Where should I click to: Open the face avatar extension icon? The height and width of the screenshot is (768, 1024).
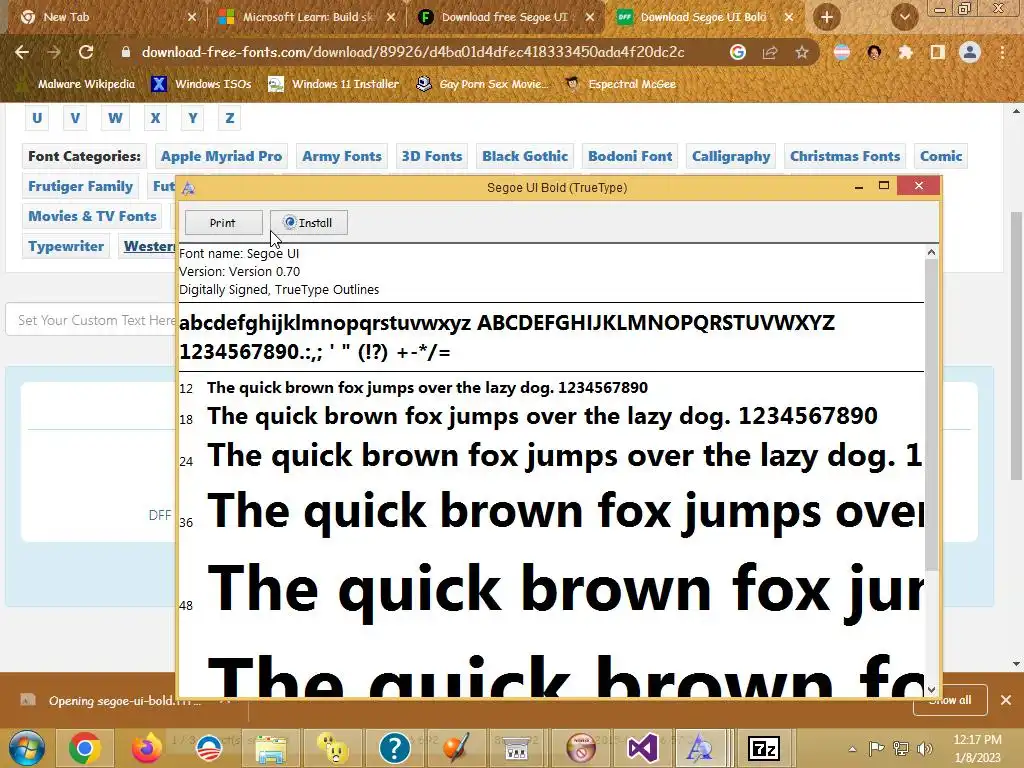click(874, 52)
